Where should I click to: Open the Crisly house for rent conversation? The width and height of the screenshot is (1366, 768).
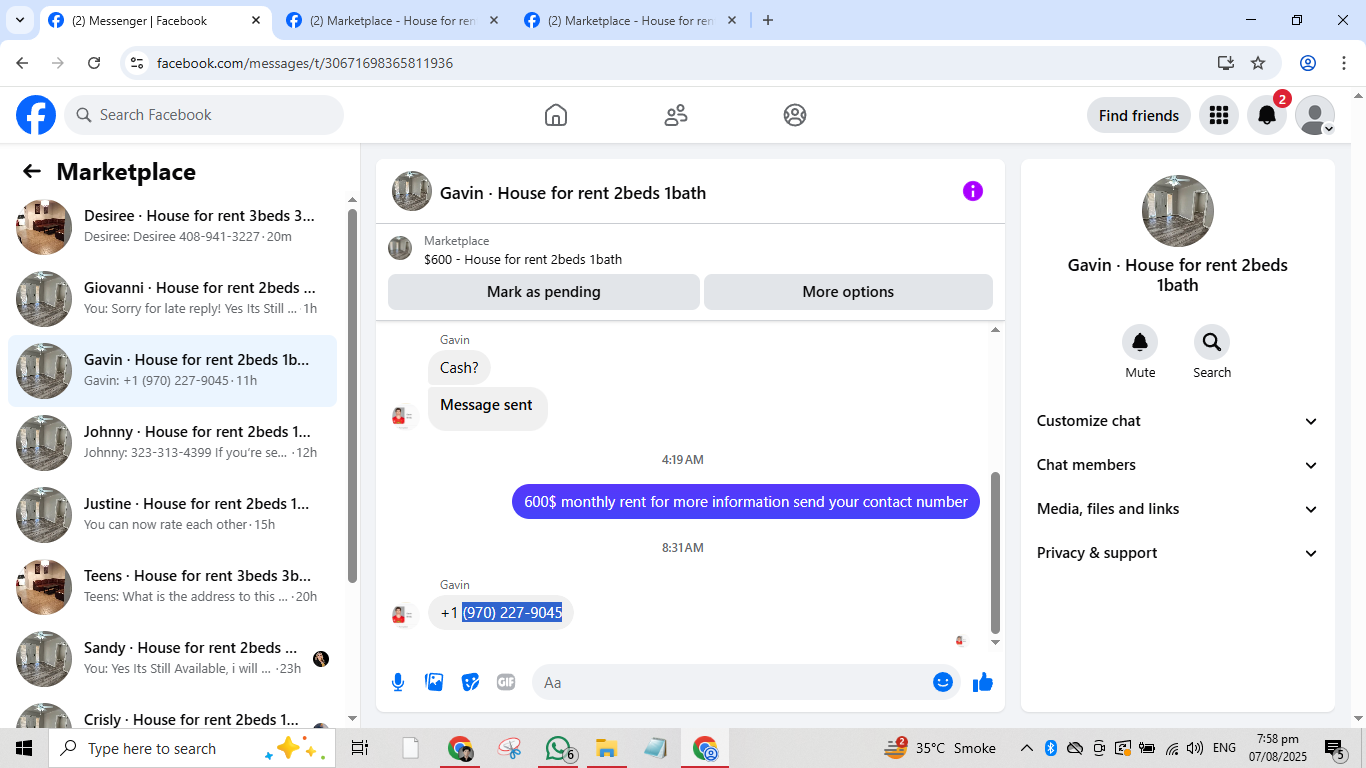point(172,714)
